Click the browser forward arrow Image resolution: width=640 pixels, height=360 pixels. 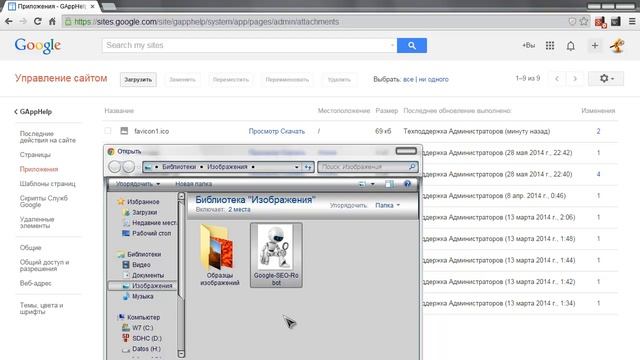pos(23,22)
